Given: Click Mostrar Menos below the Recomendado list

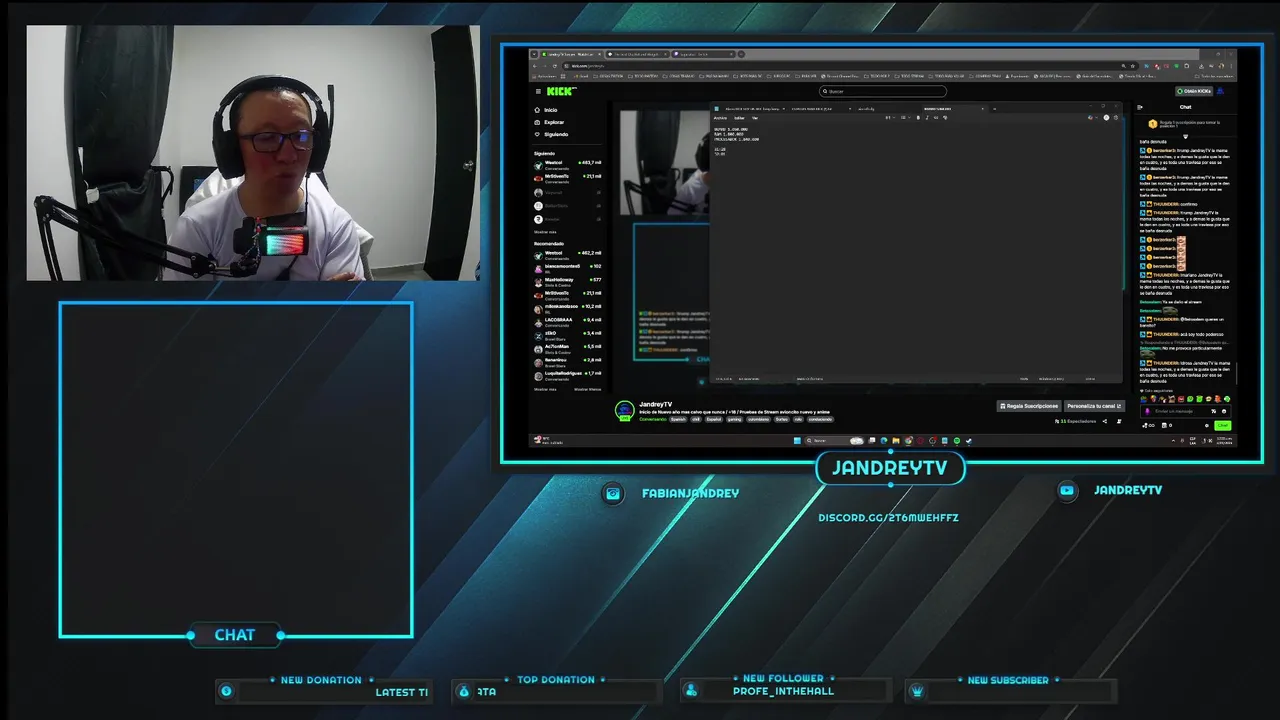Looking at the screenshot, I should tap(587, 389).
